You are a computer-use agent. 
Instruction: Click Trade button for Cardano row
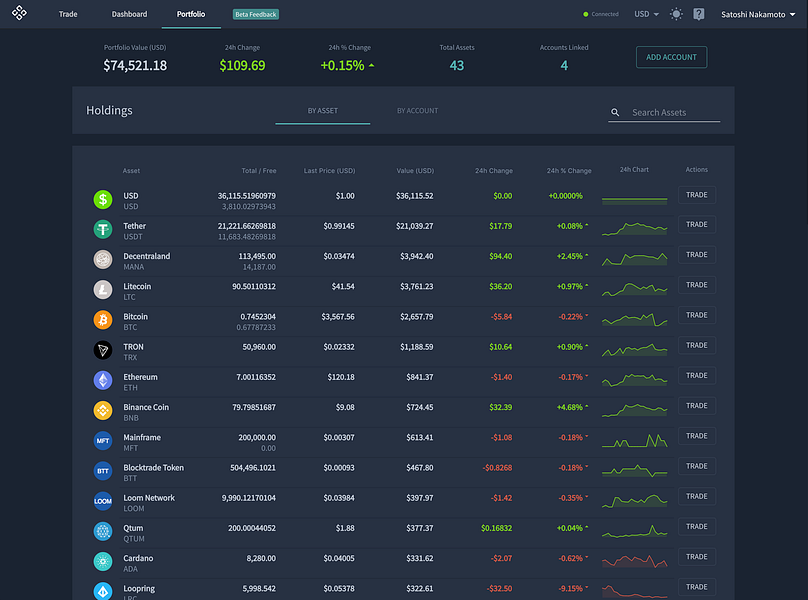tap(697, 557)
